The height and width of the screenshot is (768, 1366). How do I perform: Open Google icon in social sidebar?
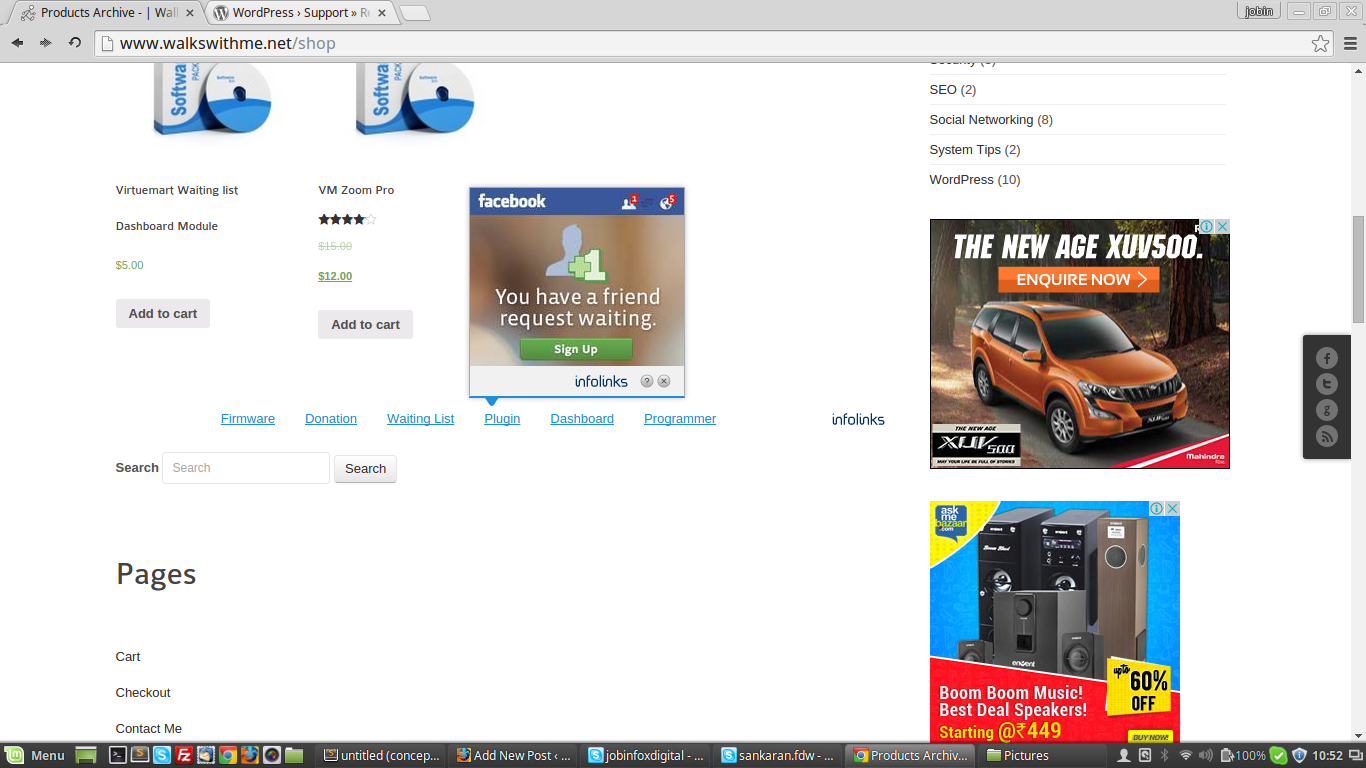click(1327, 410)
